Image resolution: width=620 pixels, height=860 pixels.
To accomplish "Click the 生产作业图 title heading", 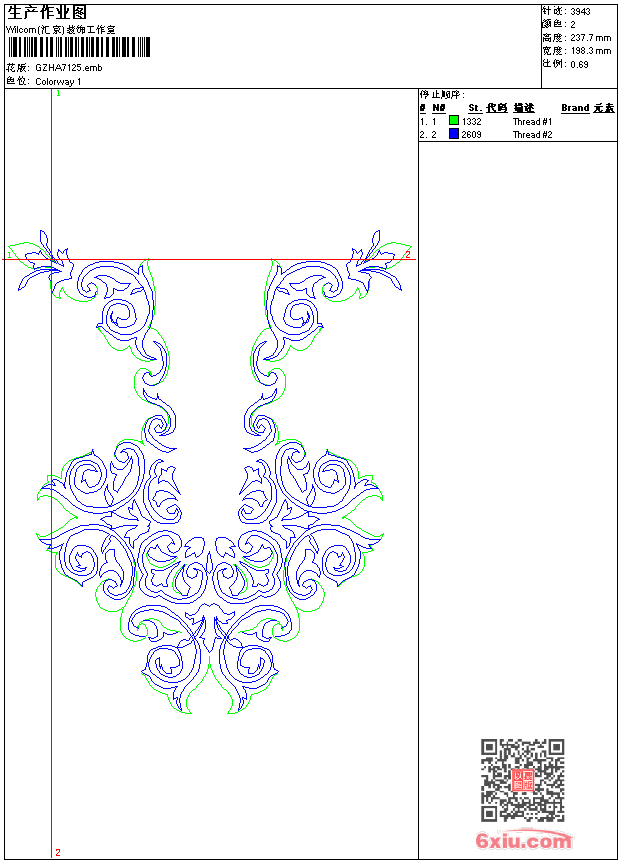I will [47, 12].
